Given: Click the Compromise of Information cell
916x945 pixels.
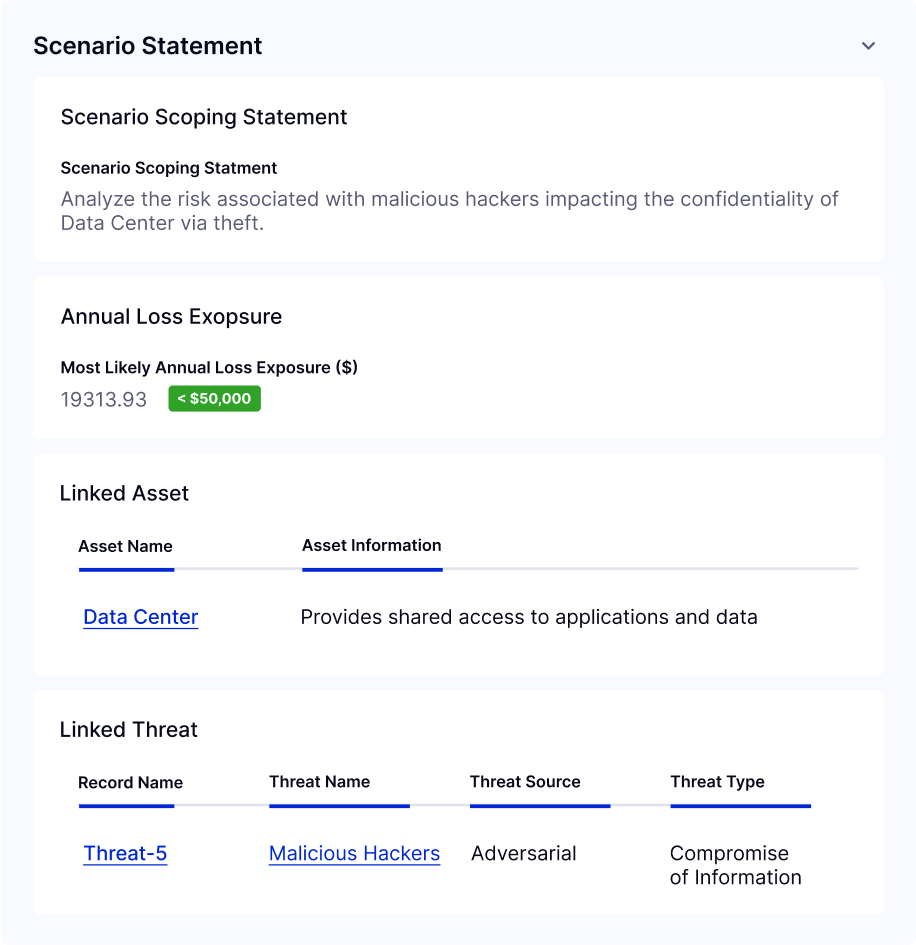Looking at the screenshot, I should 735,865.
